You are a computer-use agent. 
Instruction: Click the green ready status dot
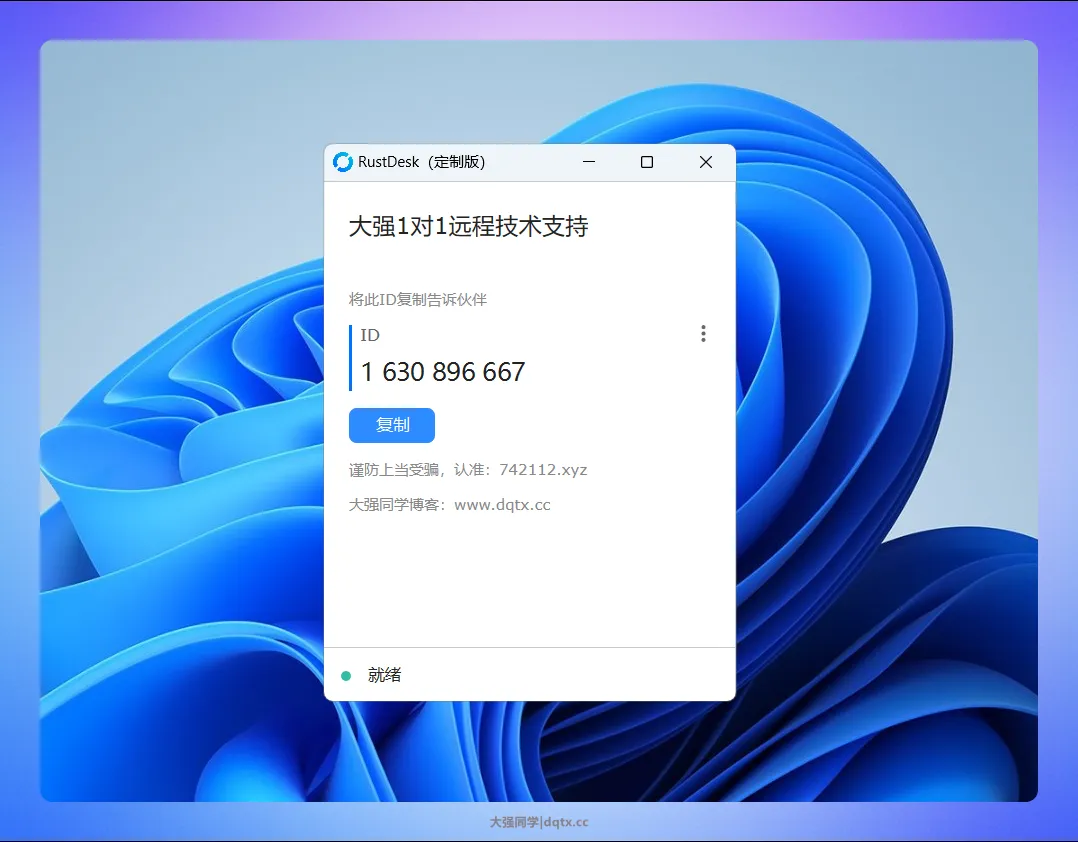[x=346, y=676]
